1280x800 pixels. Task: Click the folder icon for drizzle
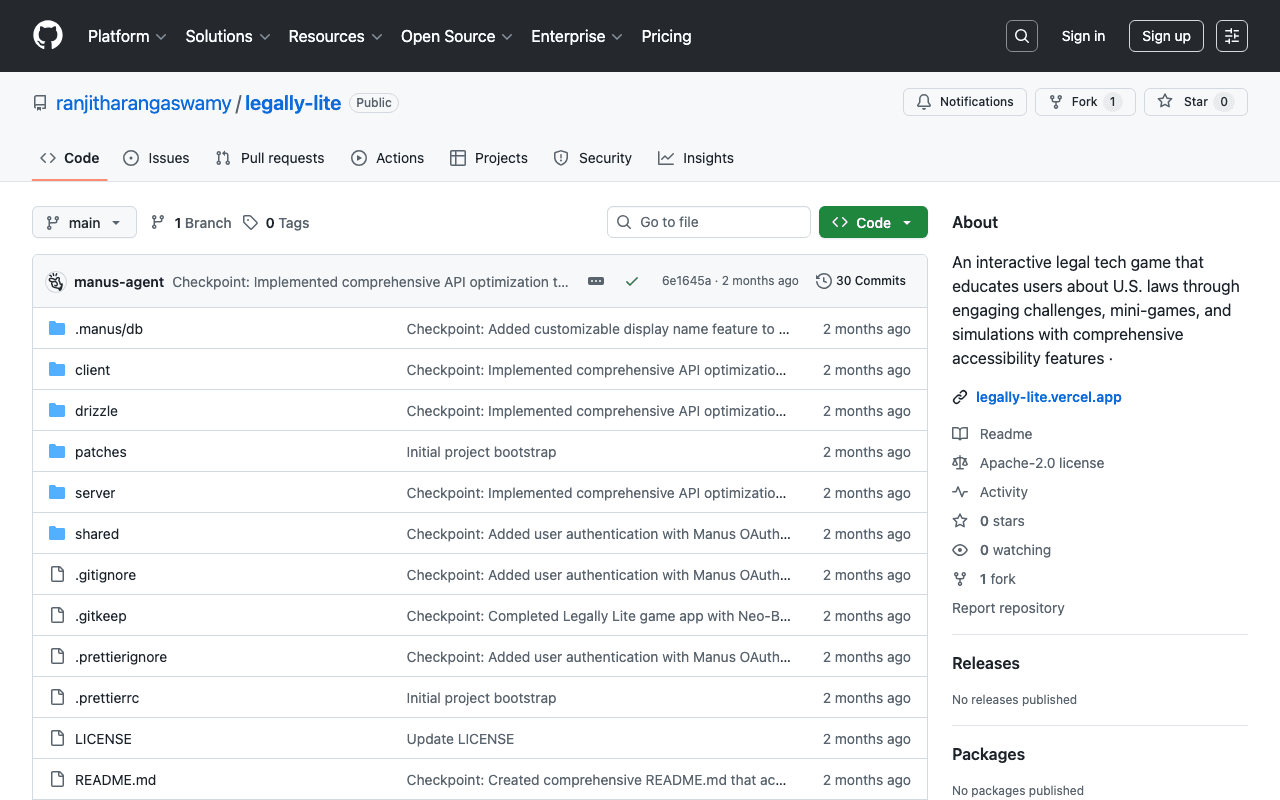click(57, 411)
